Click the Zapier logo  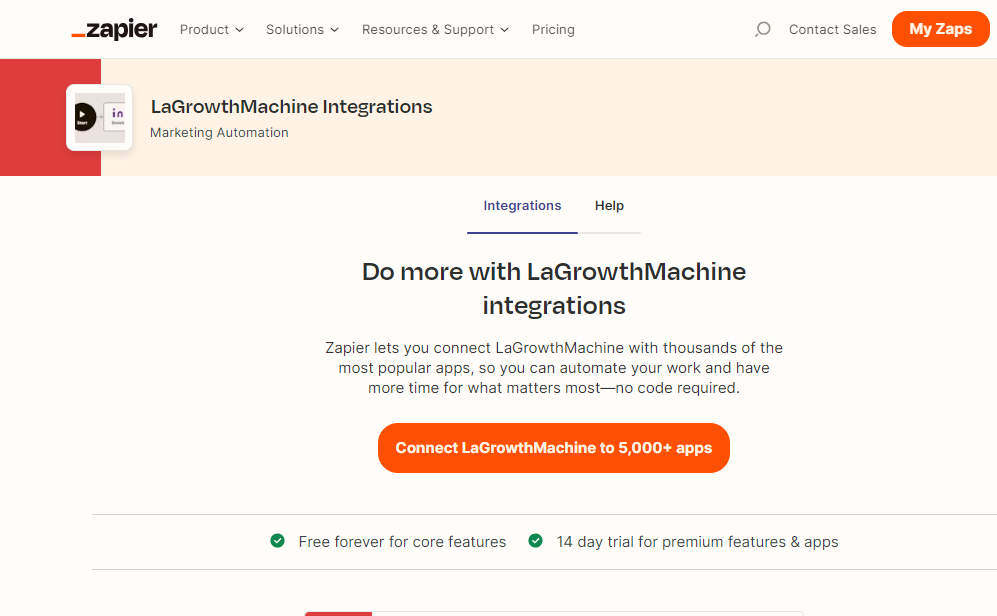click(x=113, y=29)
